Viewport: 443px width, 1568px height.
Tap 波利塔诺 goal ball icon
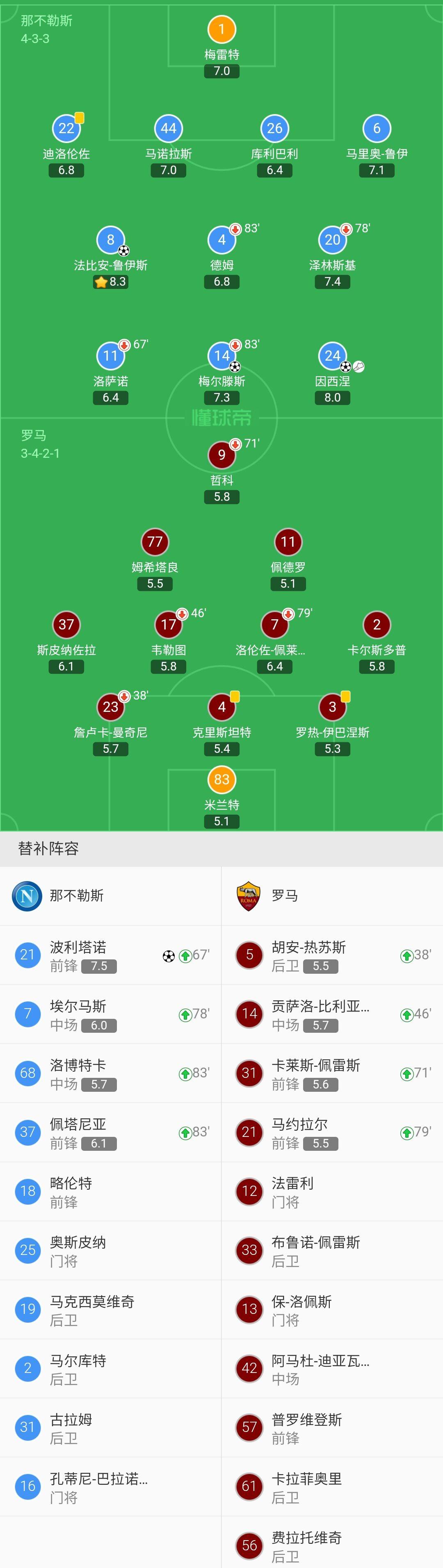click(x=169, y=956)
